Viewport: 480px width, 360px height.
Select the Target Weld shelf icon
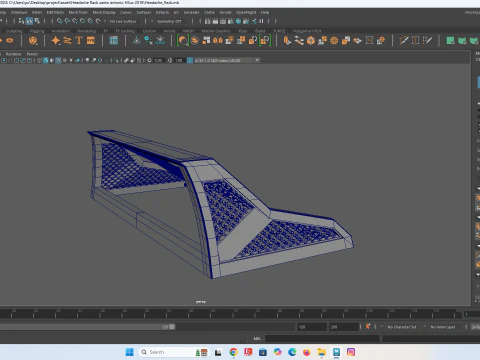[x=415, y=41]
